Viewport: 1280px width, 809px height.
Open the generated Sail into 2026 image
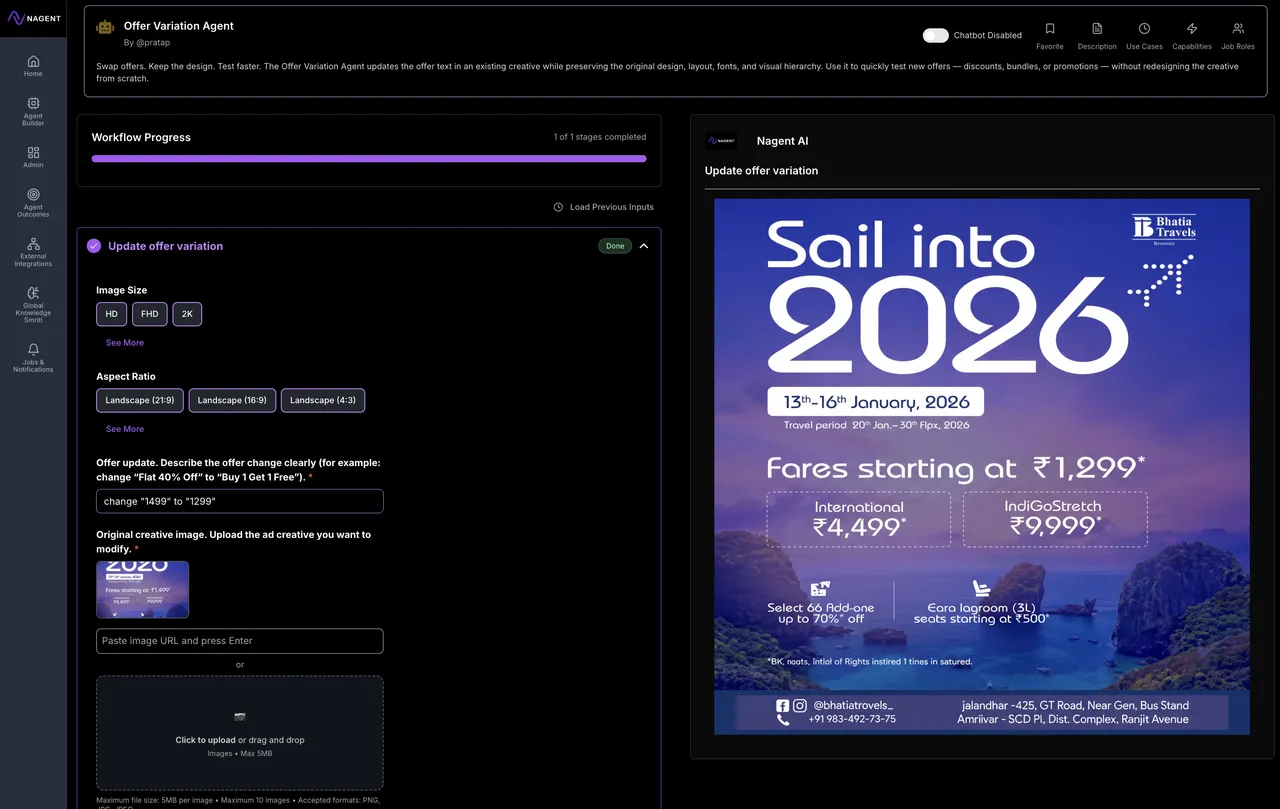click(x=982, y=466)
